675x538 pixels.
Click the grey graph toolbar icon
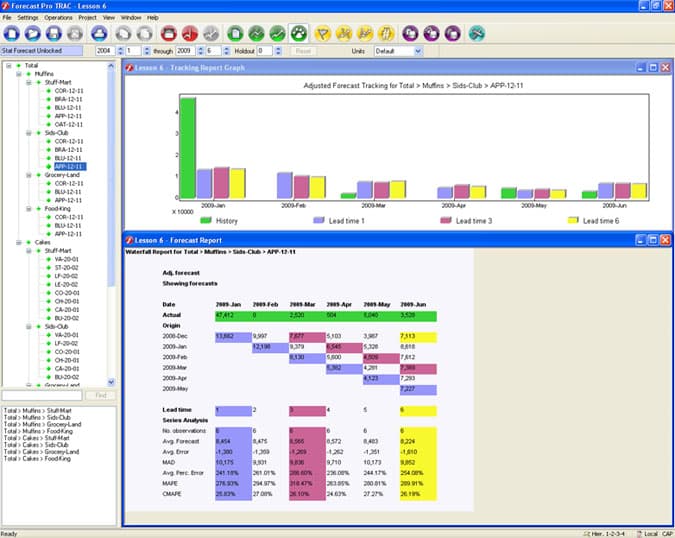(x=211, y=33)
